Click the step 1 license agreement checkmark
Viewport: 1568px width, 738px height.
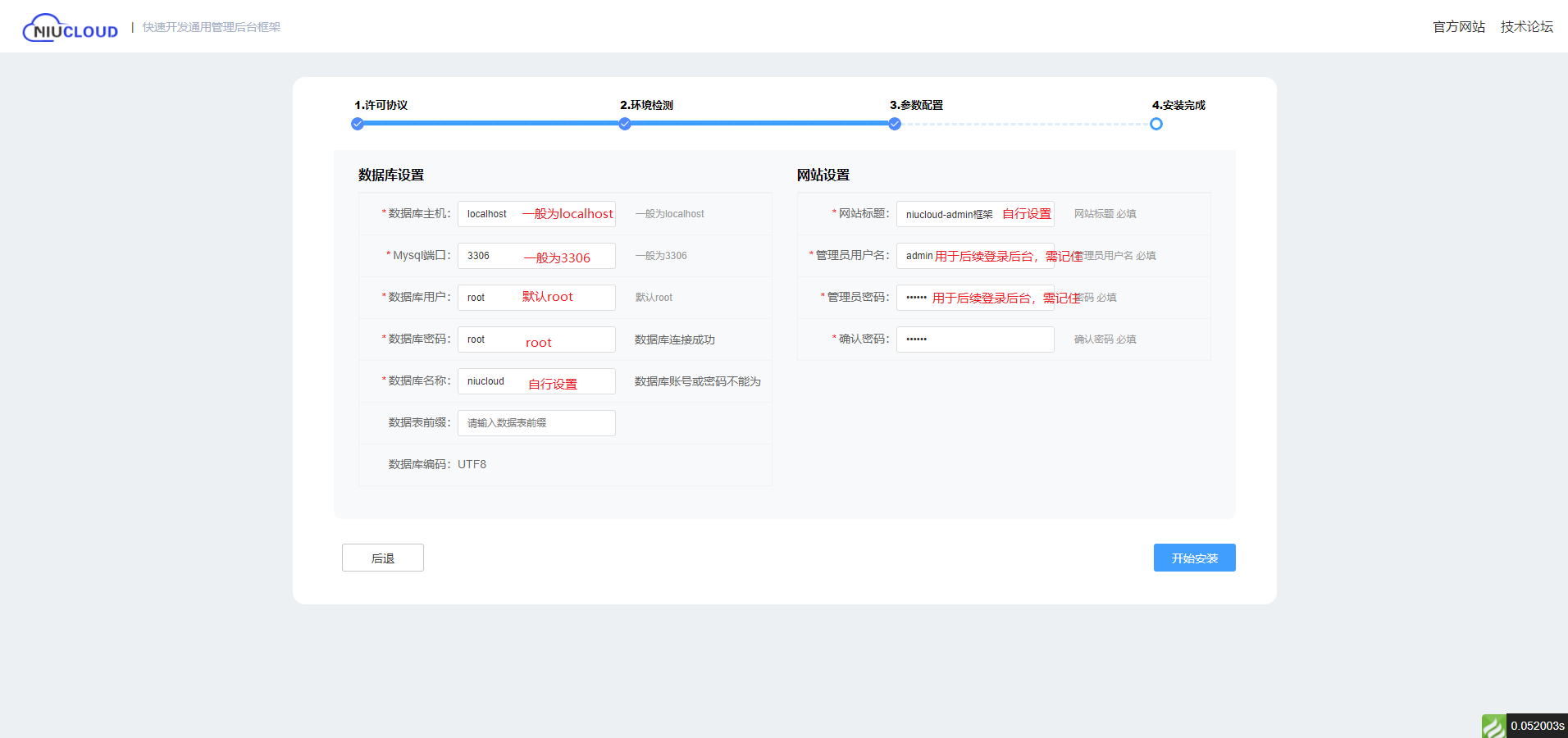coord(357,124)
